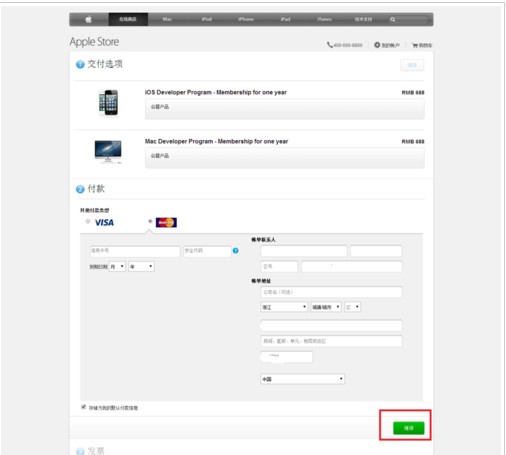
Task: Select the MasterCard payment radio button
Action: pyautogui.click(x=150, y=221)
